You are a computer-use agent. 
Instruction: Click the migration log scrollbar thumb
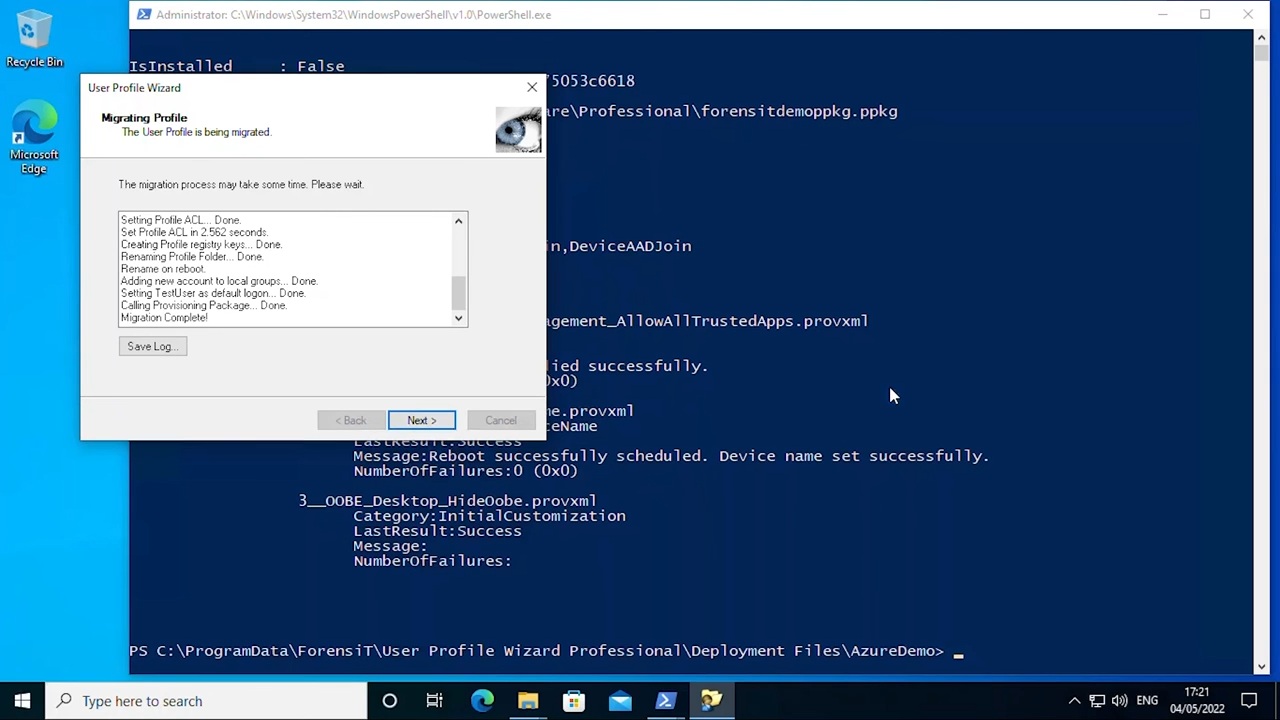point(459,292)
